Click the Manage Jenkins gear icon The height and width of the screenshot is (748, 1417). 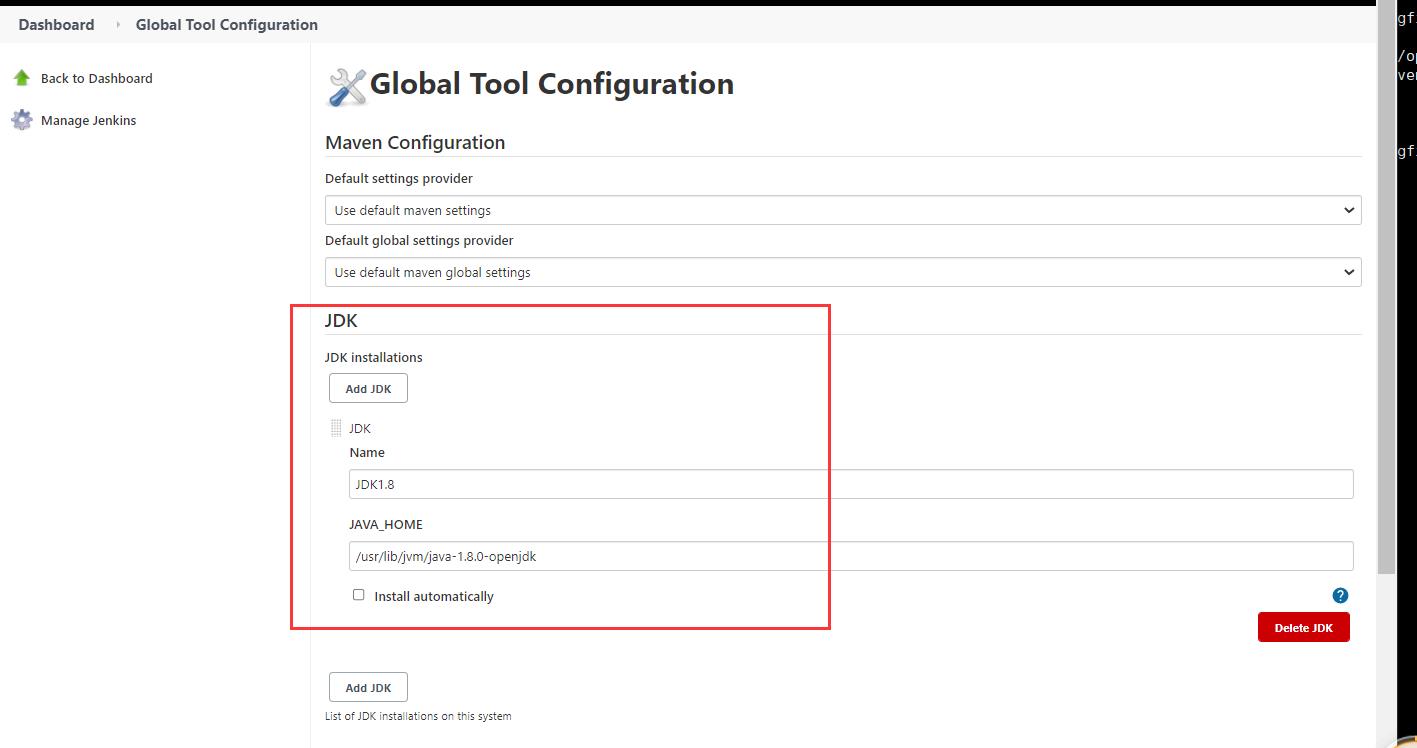point(22,120)
